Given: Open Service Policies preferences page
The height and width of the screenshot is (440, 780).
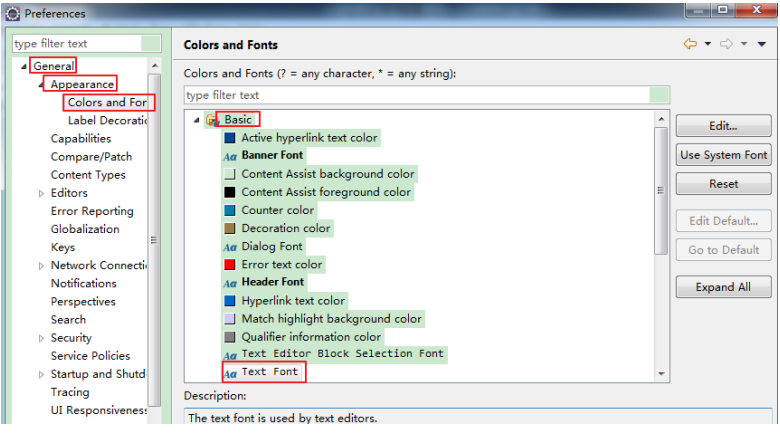Looking at the screenshot, I should (x=91, y=356).
